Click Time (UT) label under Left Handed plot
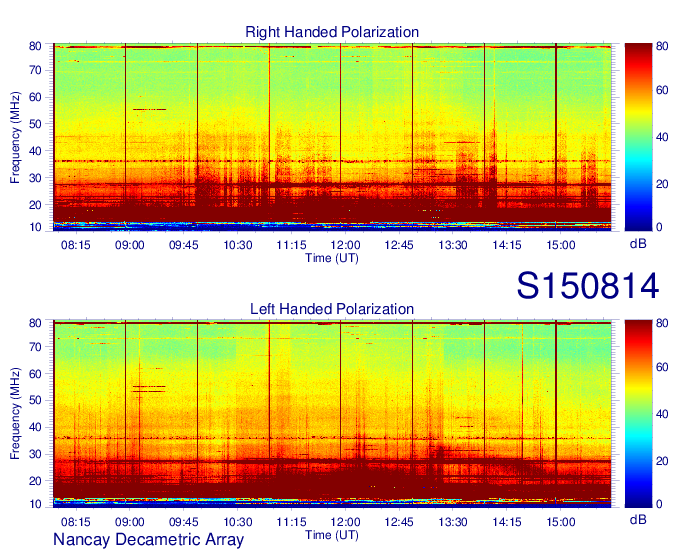The width and height of the screenshot is (680, 552). pyautogui.click(x=332, y=535)
